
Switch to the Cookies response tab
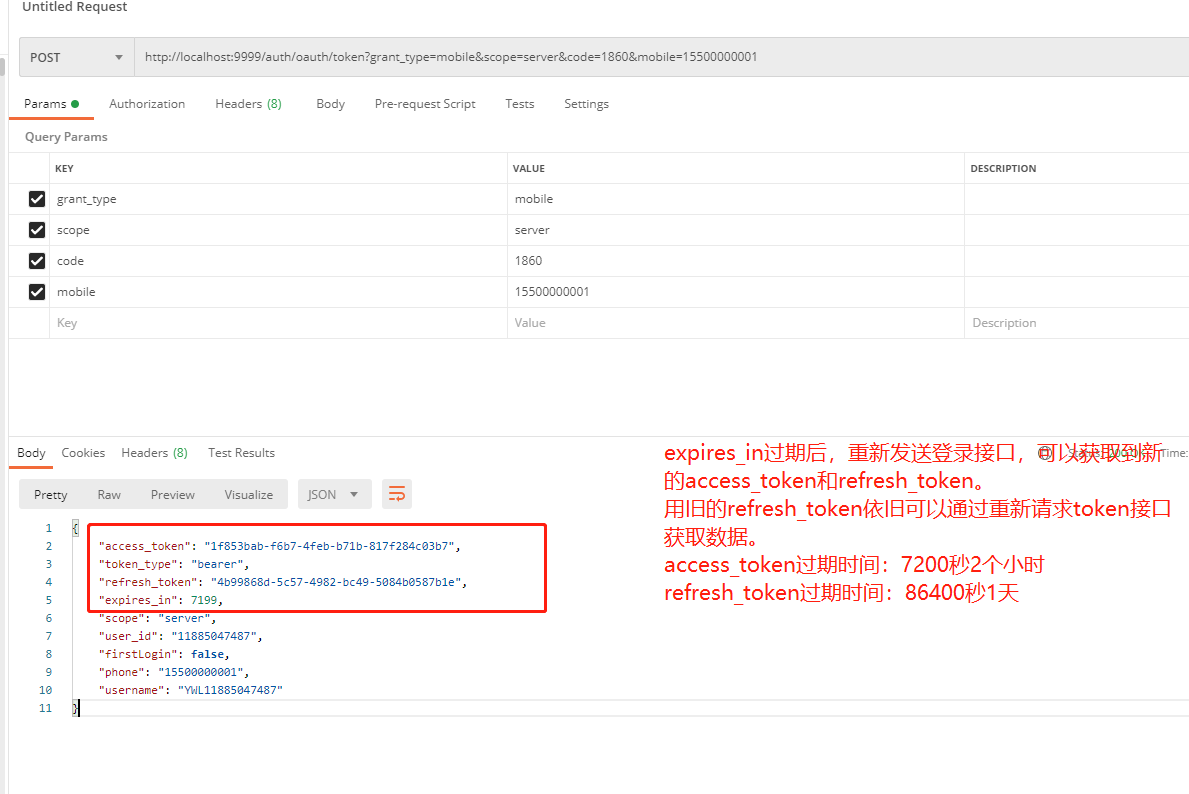[83, 452]
